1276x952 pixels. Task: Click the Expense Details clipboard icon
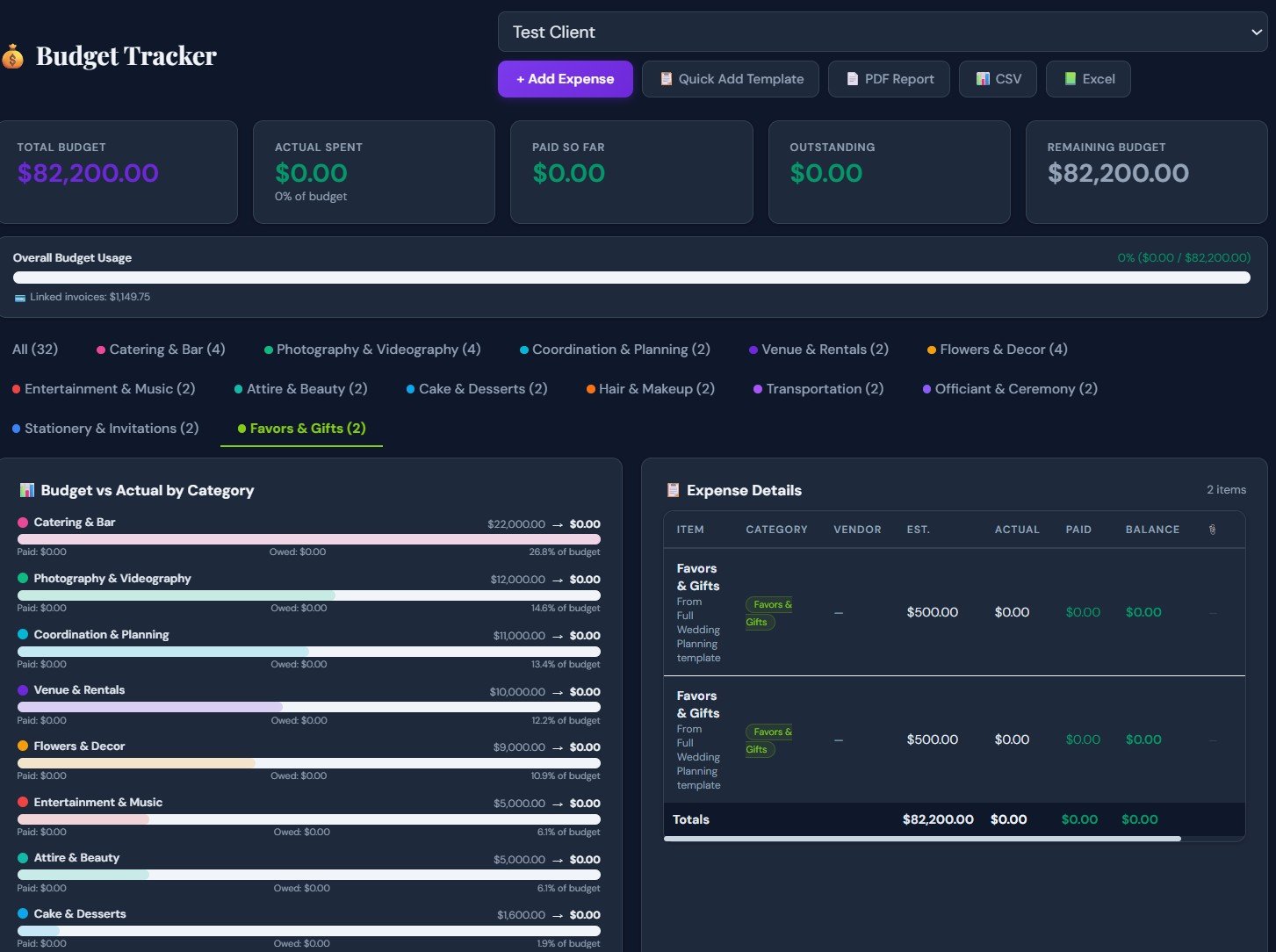673,490
